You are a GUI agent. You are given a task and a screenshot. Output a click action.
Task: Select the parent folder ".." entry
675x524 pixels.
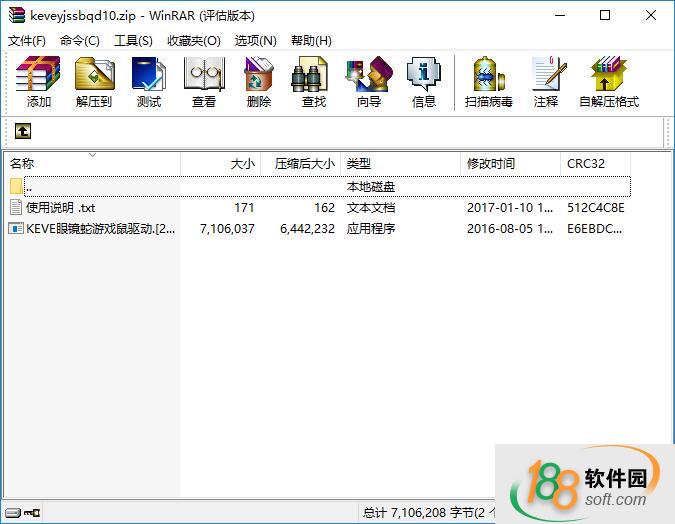28,187
